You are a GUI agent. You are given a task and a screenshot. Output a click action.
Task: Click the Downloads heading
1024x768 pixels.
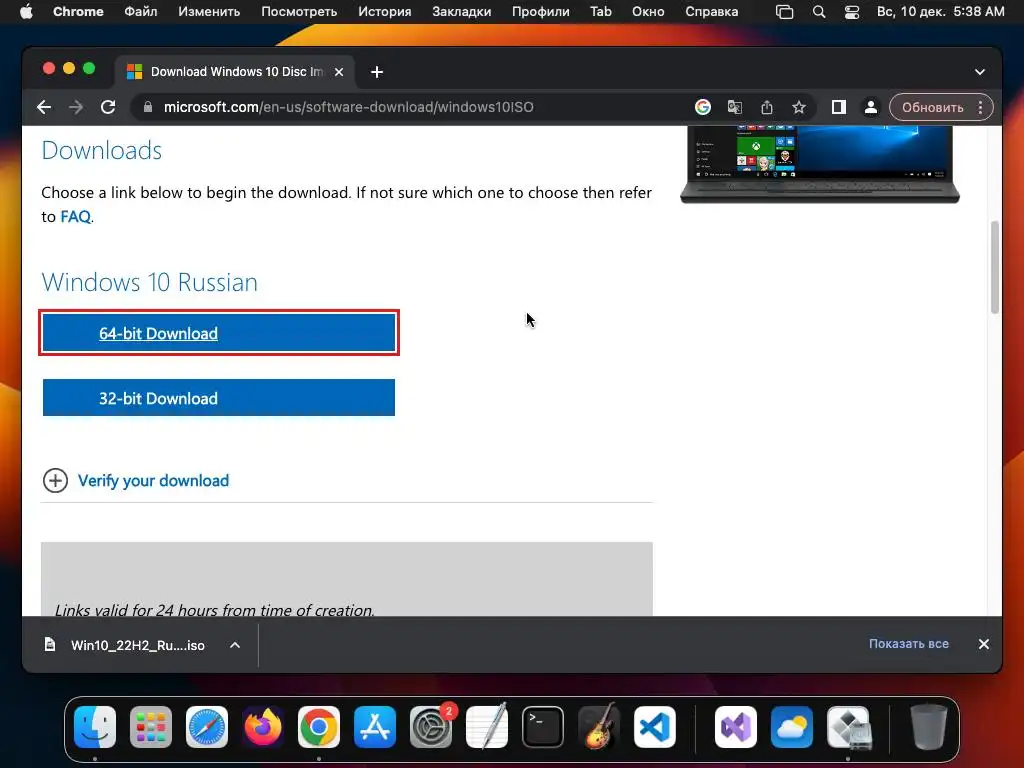click(x=102, y=150)
